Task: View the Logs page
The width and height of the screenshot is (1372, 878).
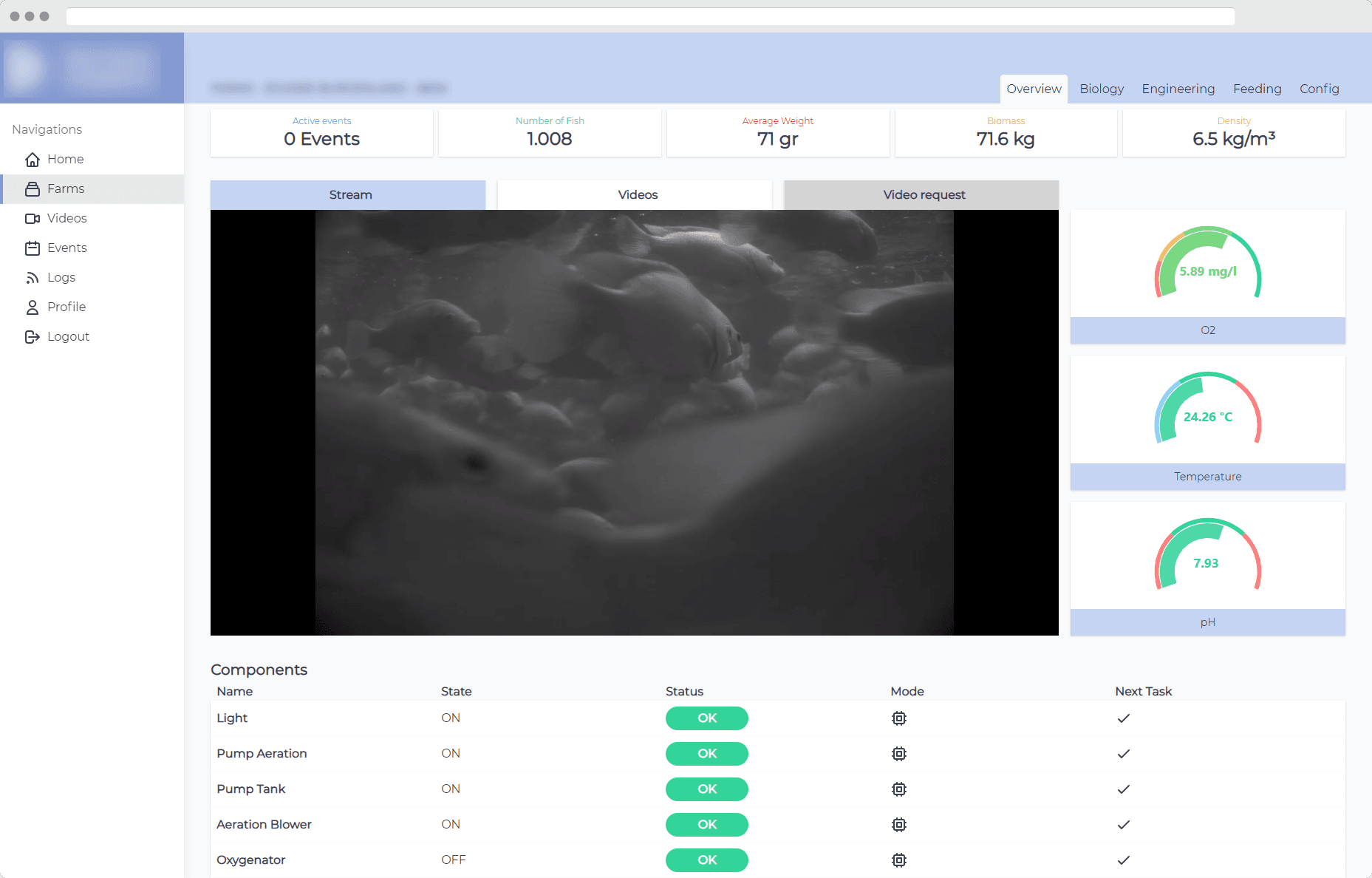Action: (x=61, y=277)
